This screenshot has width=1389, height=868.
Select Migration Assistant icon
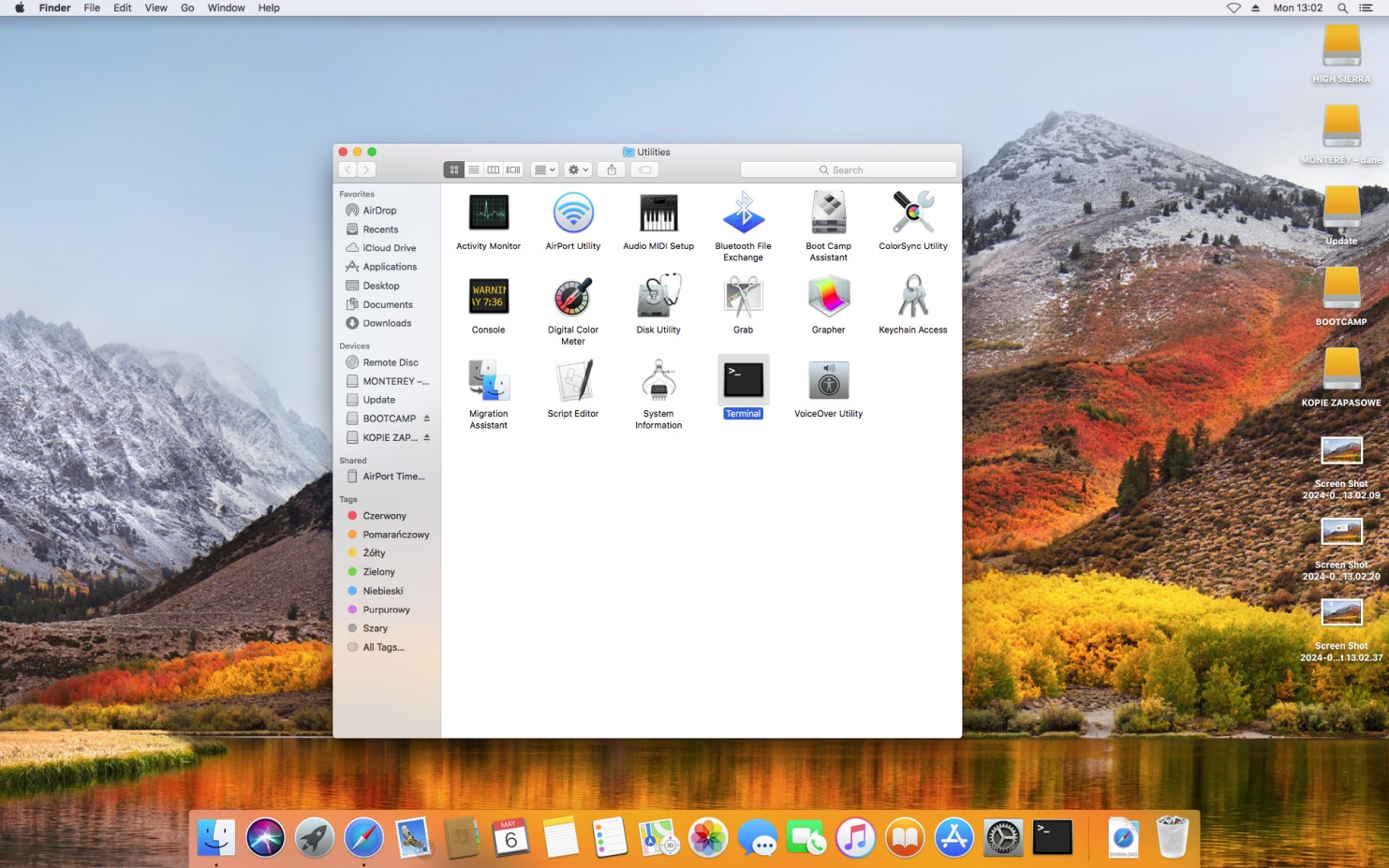click(x=488, y=380)
